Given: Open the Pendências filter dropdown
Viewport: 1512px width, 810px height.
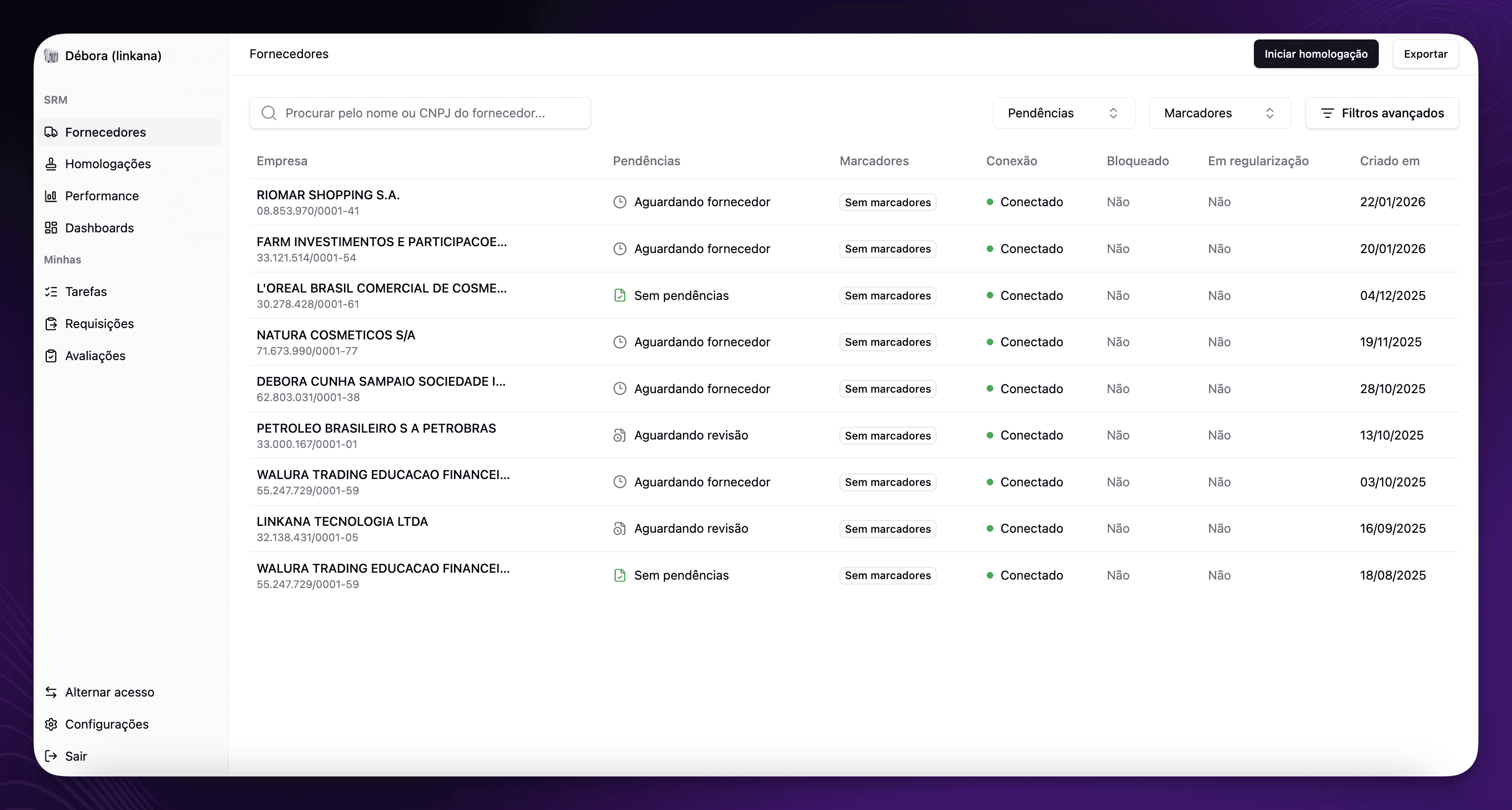Looking at the screenshot, I should coord(1063,112).
